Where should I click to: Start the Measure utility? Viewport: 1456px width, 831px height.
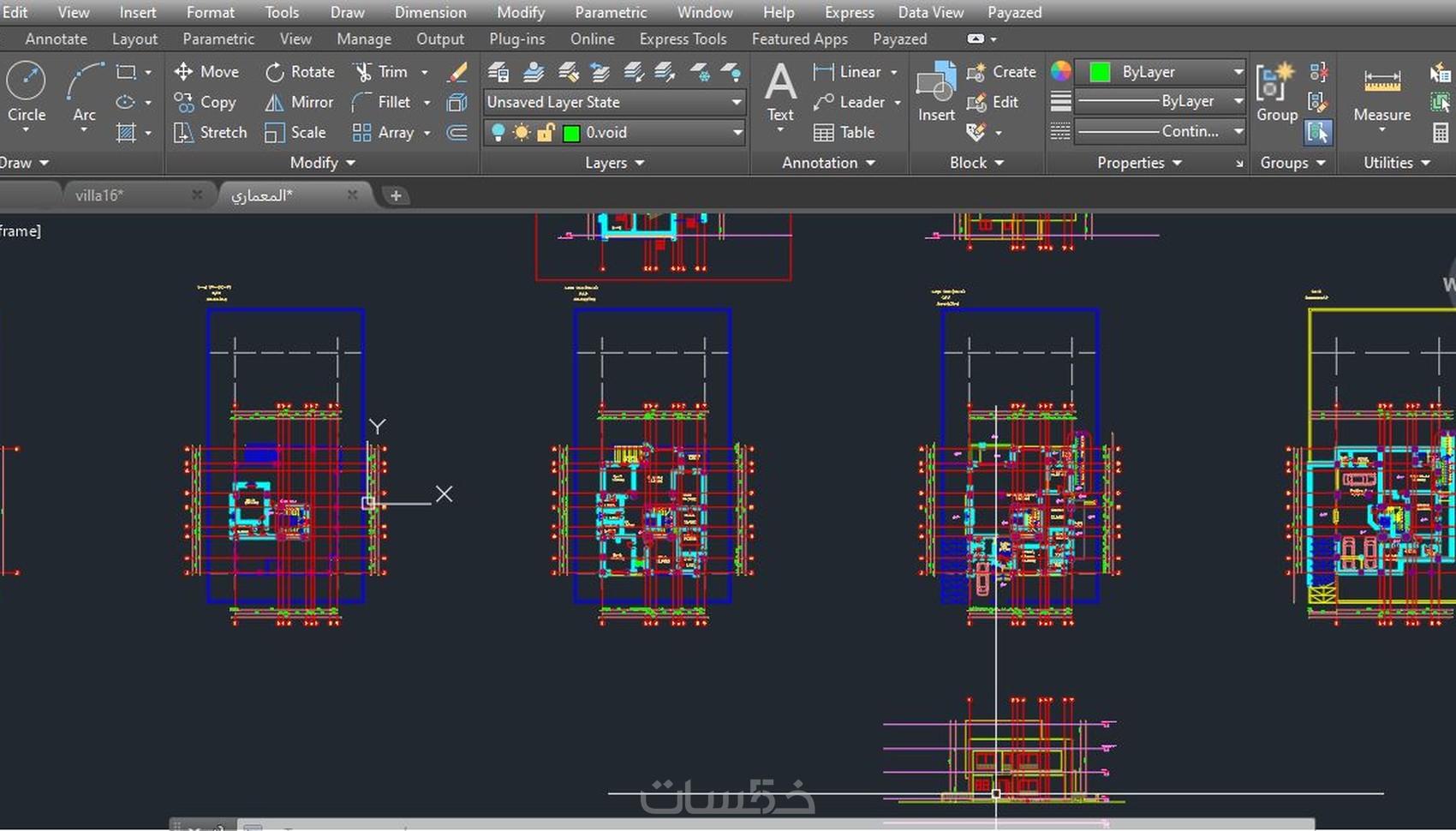[1381, 84]
